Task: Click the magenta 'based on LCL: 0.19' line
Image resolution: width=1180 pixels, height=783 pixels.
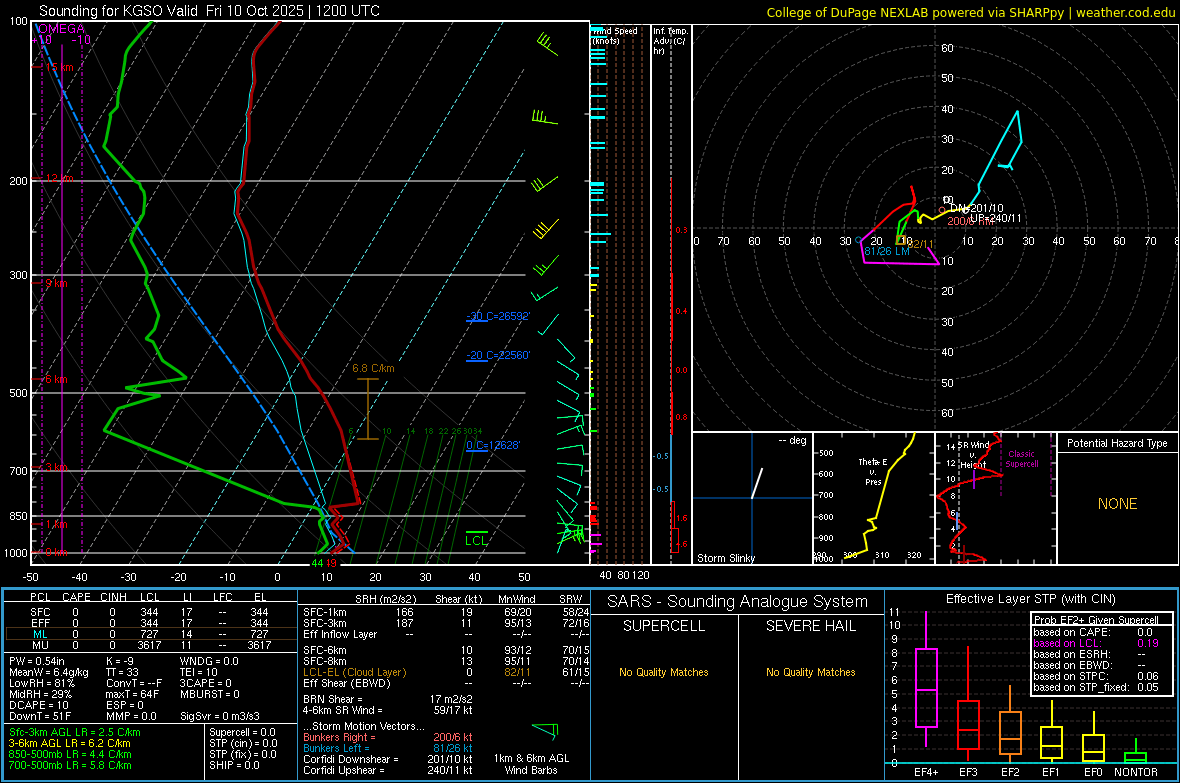Action: click(x=1096, y=643)
